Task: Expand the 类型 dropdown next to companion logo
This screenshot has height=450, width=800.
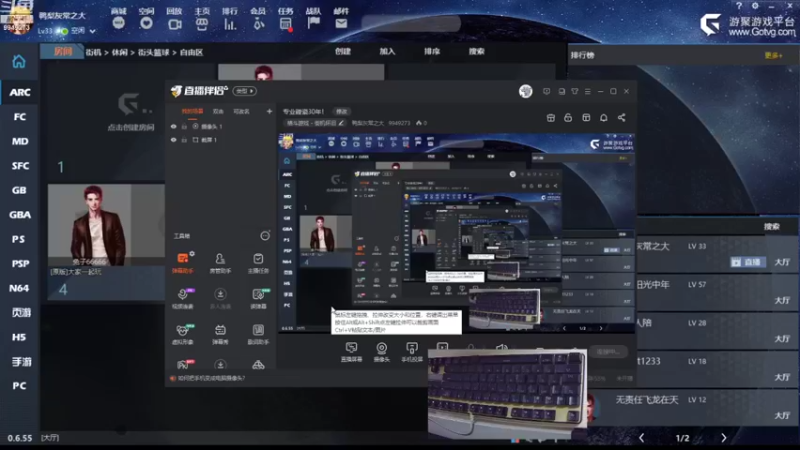Action: tap(245, 91)
